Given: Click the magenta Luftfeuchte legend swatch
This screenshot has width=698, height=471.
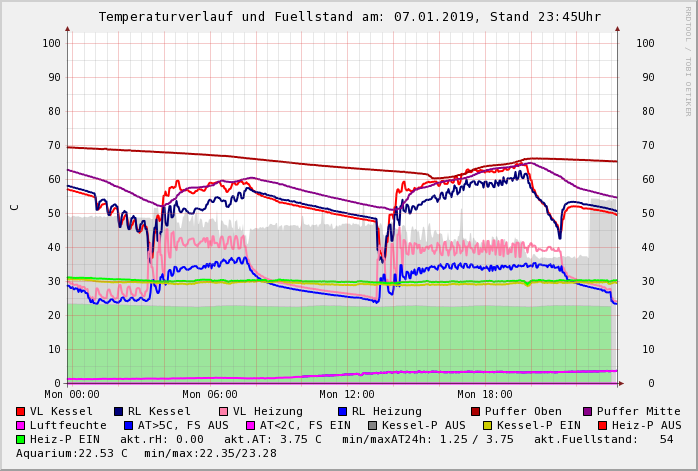Looking at the screenshot, I should coord(21,425).
